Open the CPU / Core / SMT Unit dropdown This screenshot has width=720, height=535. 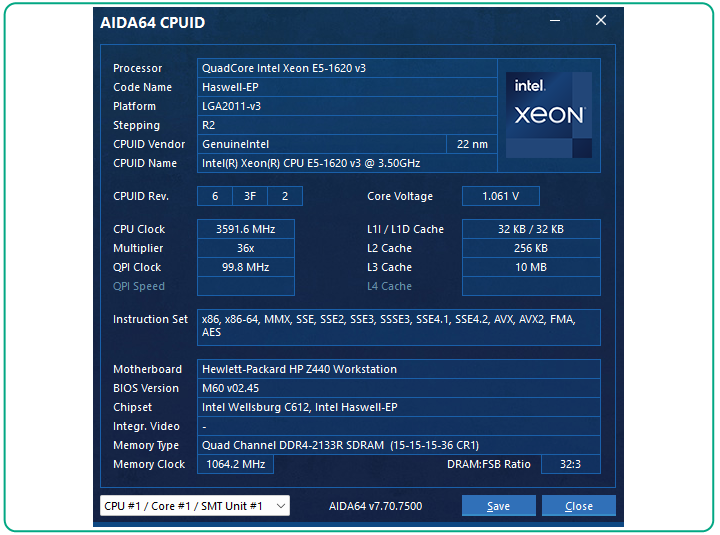195,506
